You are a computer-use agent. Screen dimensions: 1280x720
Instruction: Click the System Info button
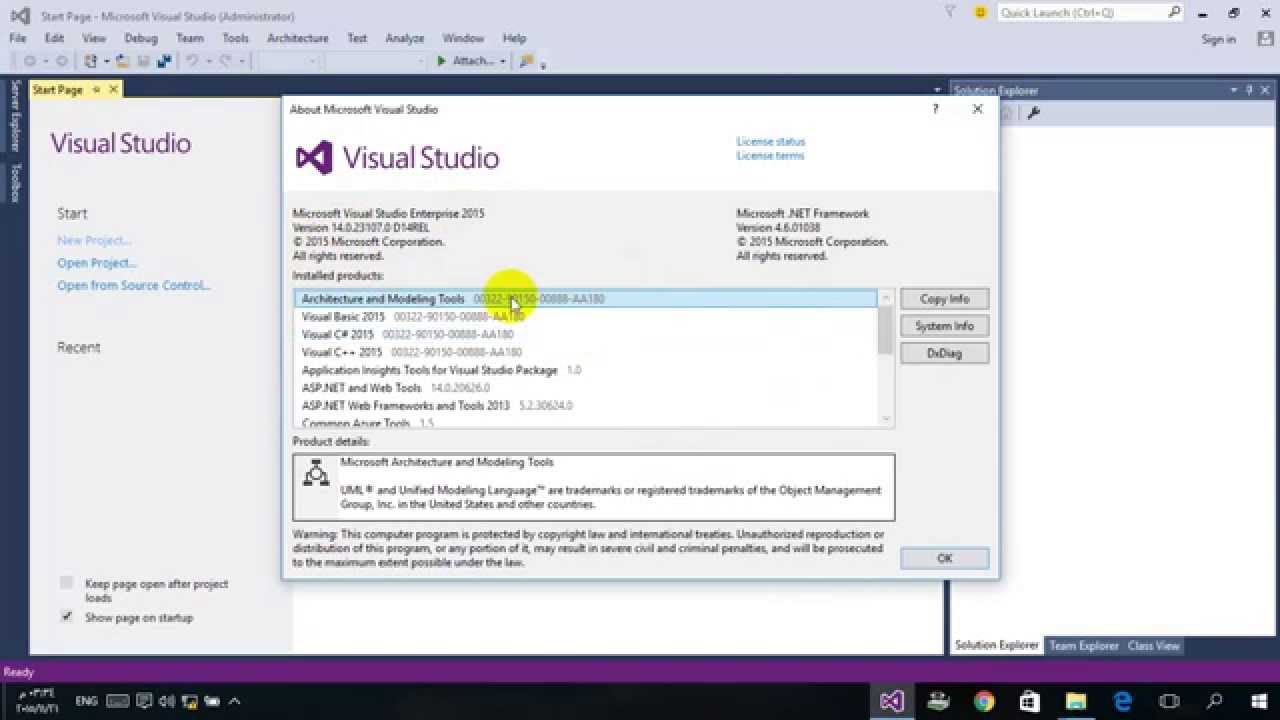point(945,326)
